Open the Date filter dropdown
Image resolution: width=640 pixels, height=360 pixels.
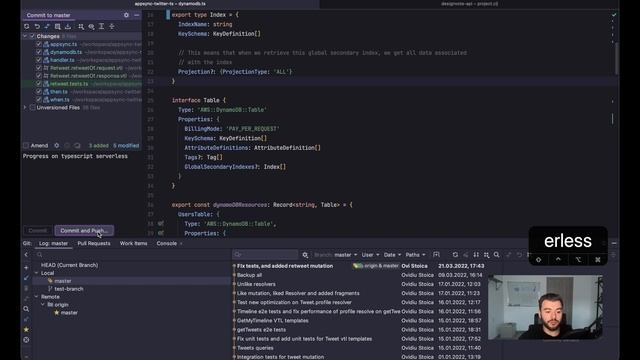coord(392,255)
